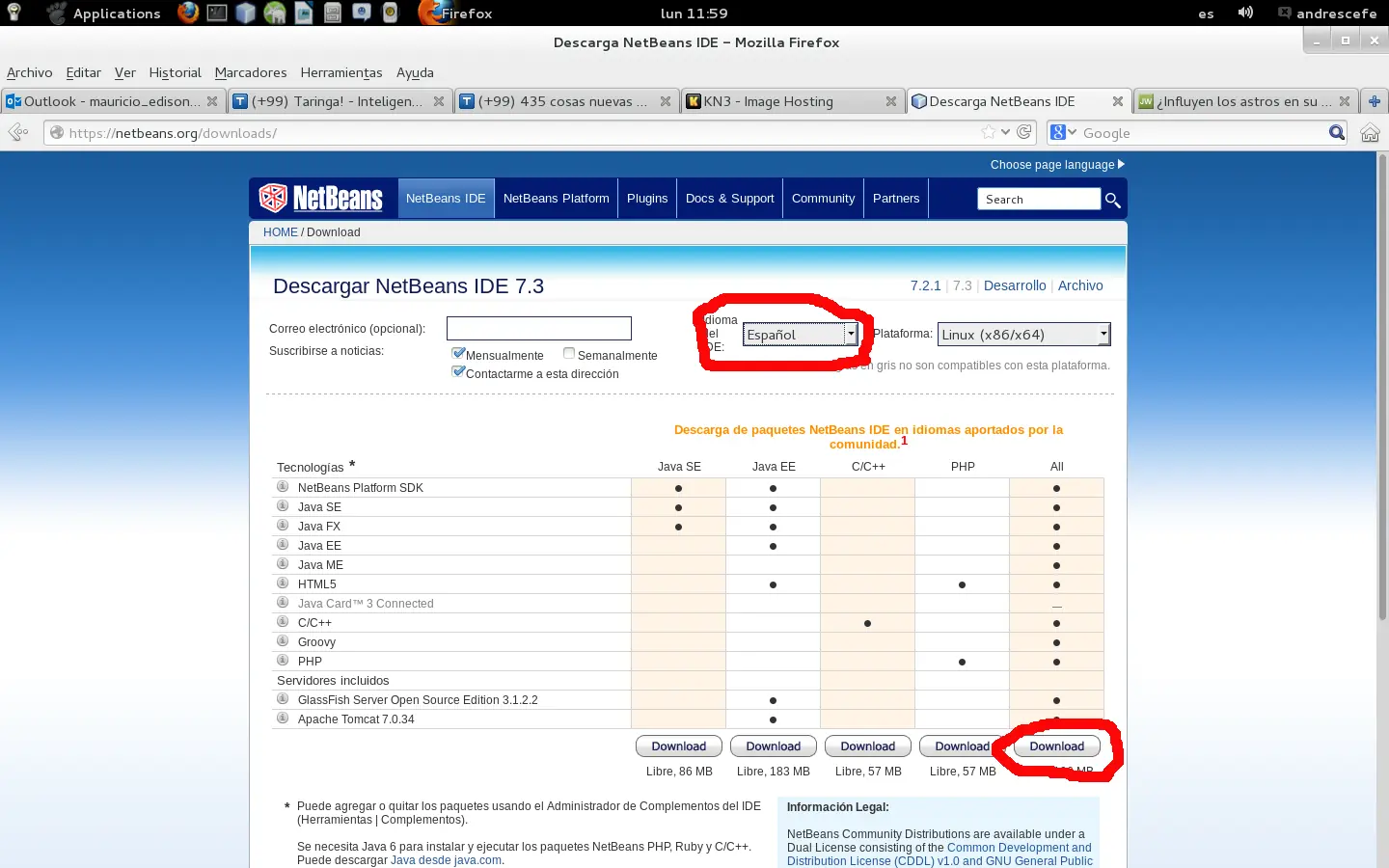
Task: Launch Firefox from the top panel launcher icon
Action: (188, 13)
